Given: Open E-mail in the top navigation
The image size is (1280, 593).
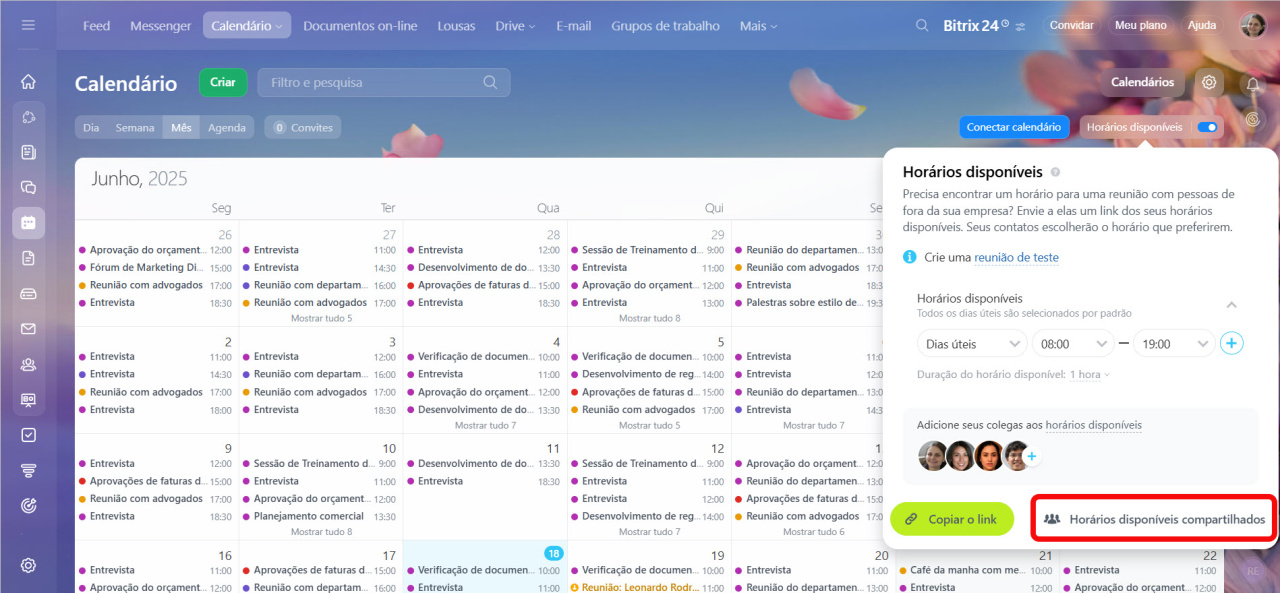Looking at the screenshot, I should [x=574, y=26].
